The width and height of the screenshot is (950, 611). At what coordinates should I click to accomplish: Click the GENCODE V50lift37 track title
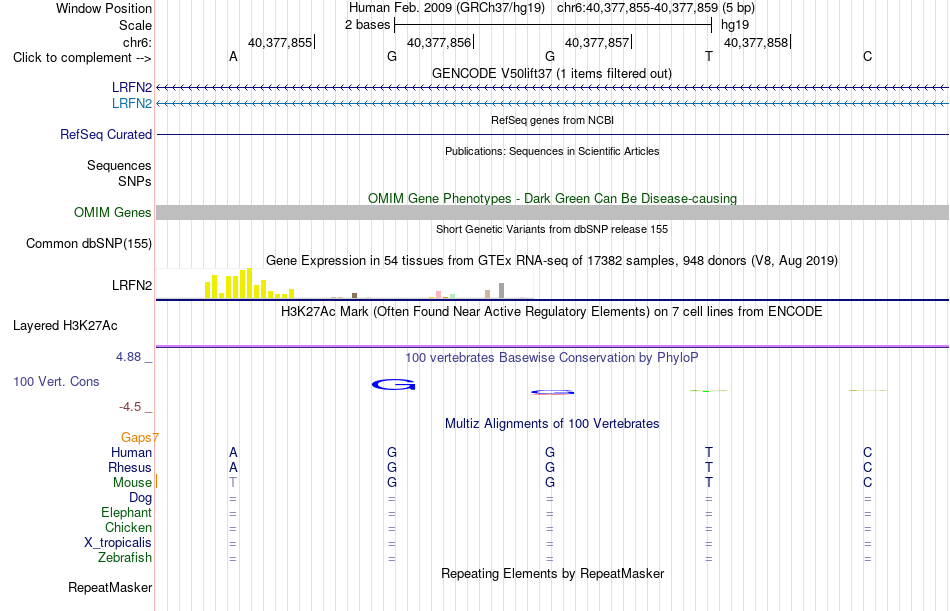(552, 74)
